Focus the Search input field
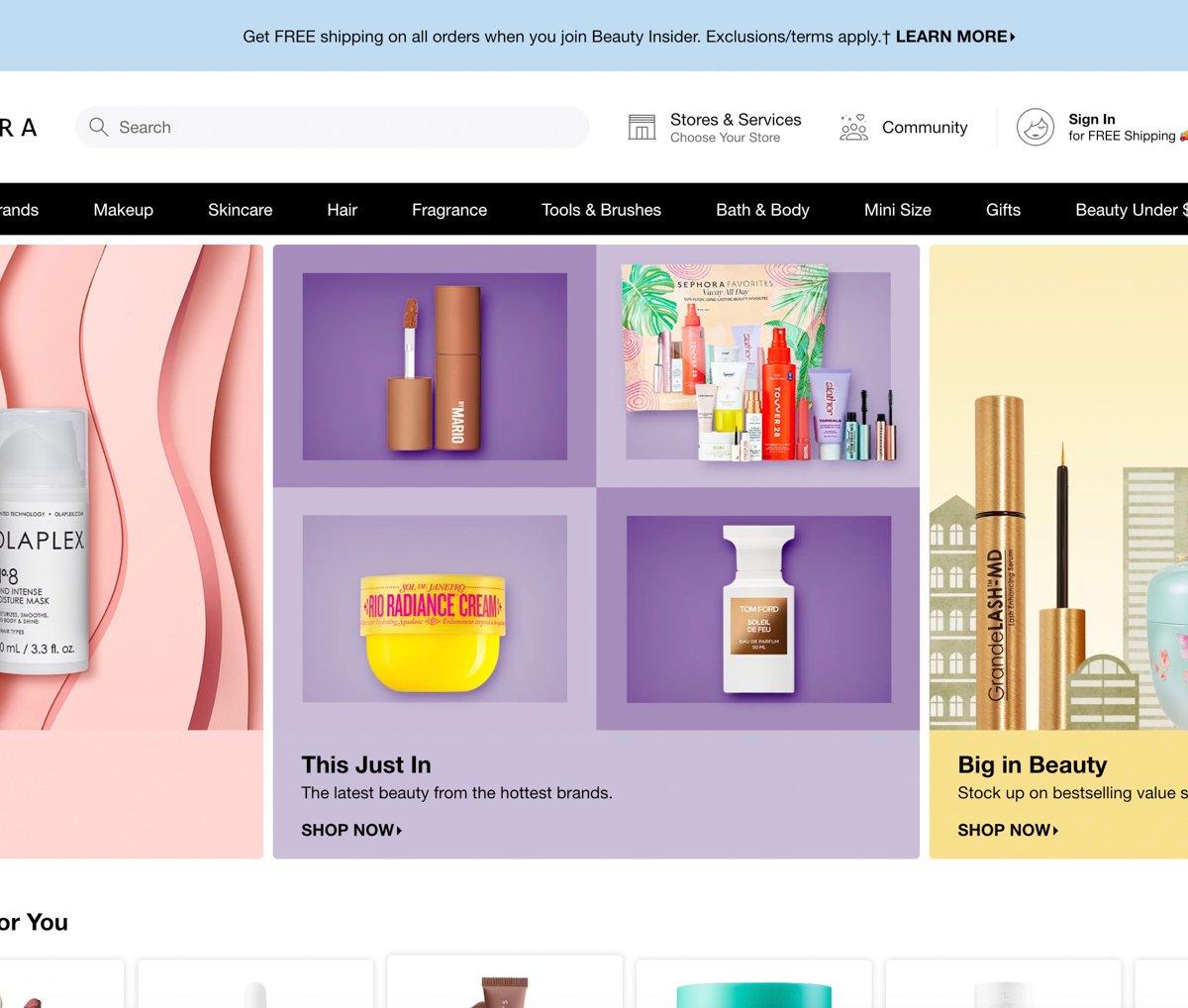The width and height of the screenshot is (1188, 1008). [x=333, y=127]
